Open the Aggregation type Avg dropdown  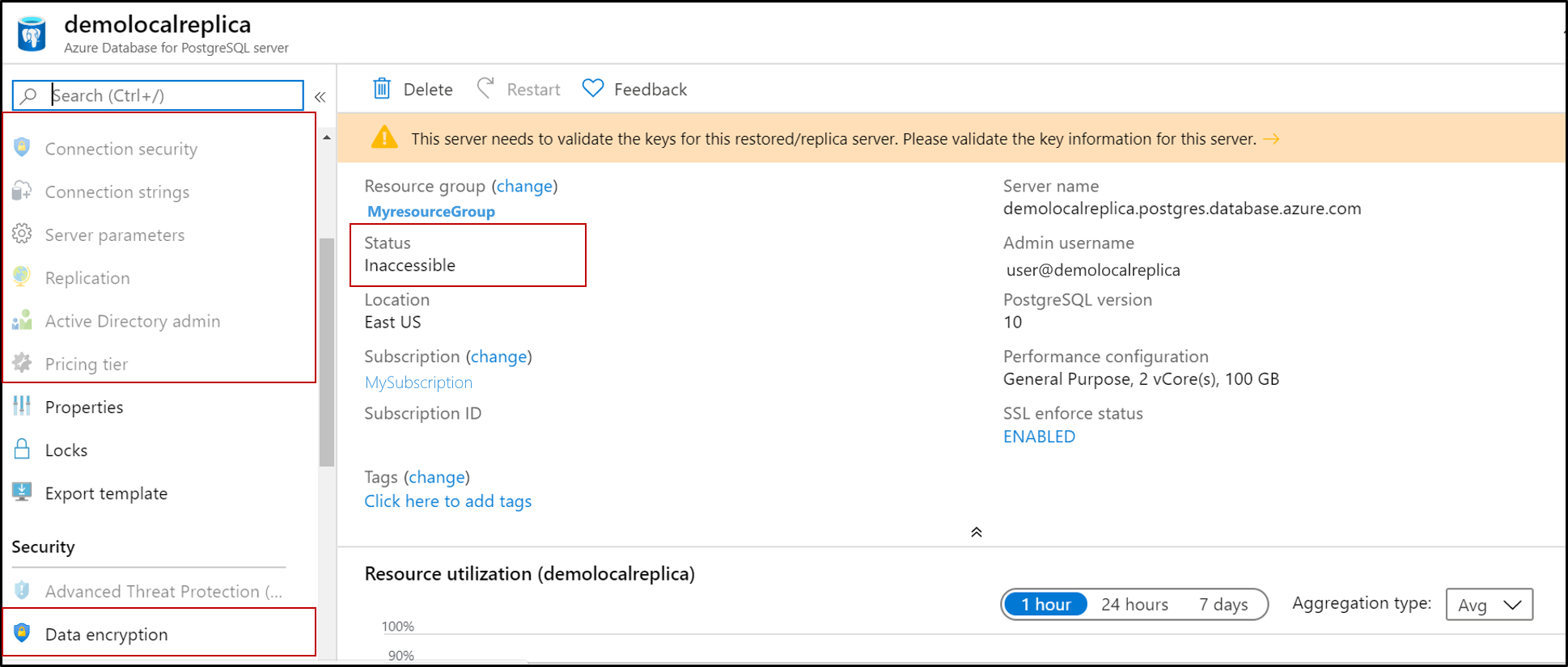(1489, 605)
